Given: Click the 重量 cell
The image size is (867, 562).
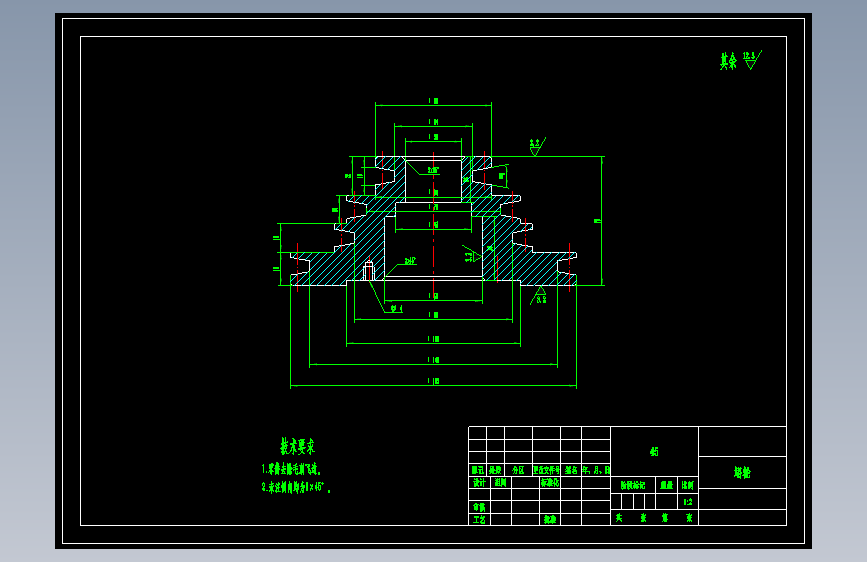Looking at the screenshot, I should (x=667, y=485).
